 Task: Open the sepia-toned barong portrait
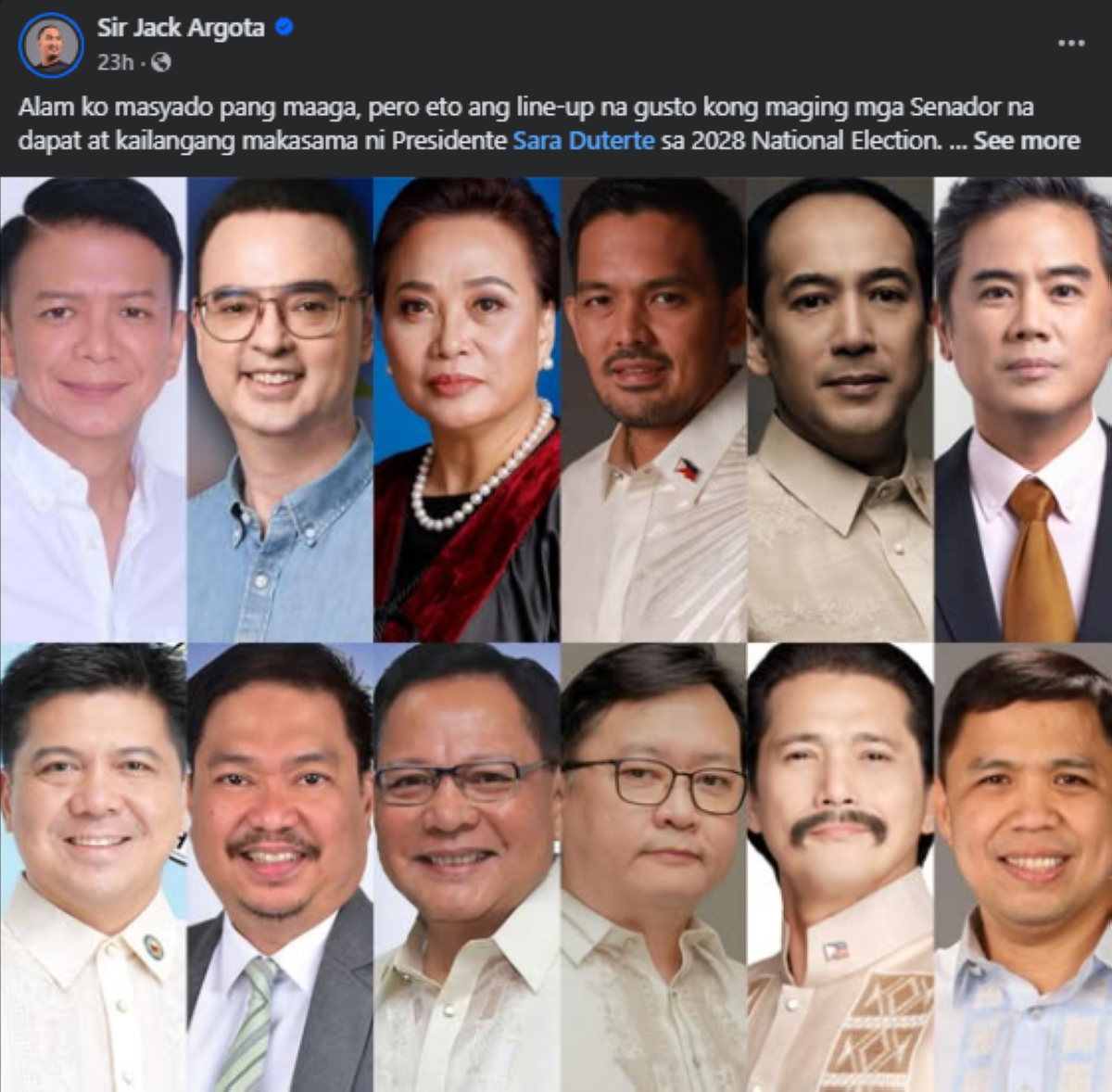[x=840, y=409]
